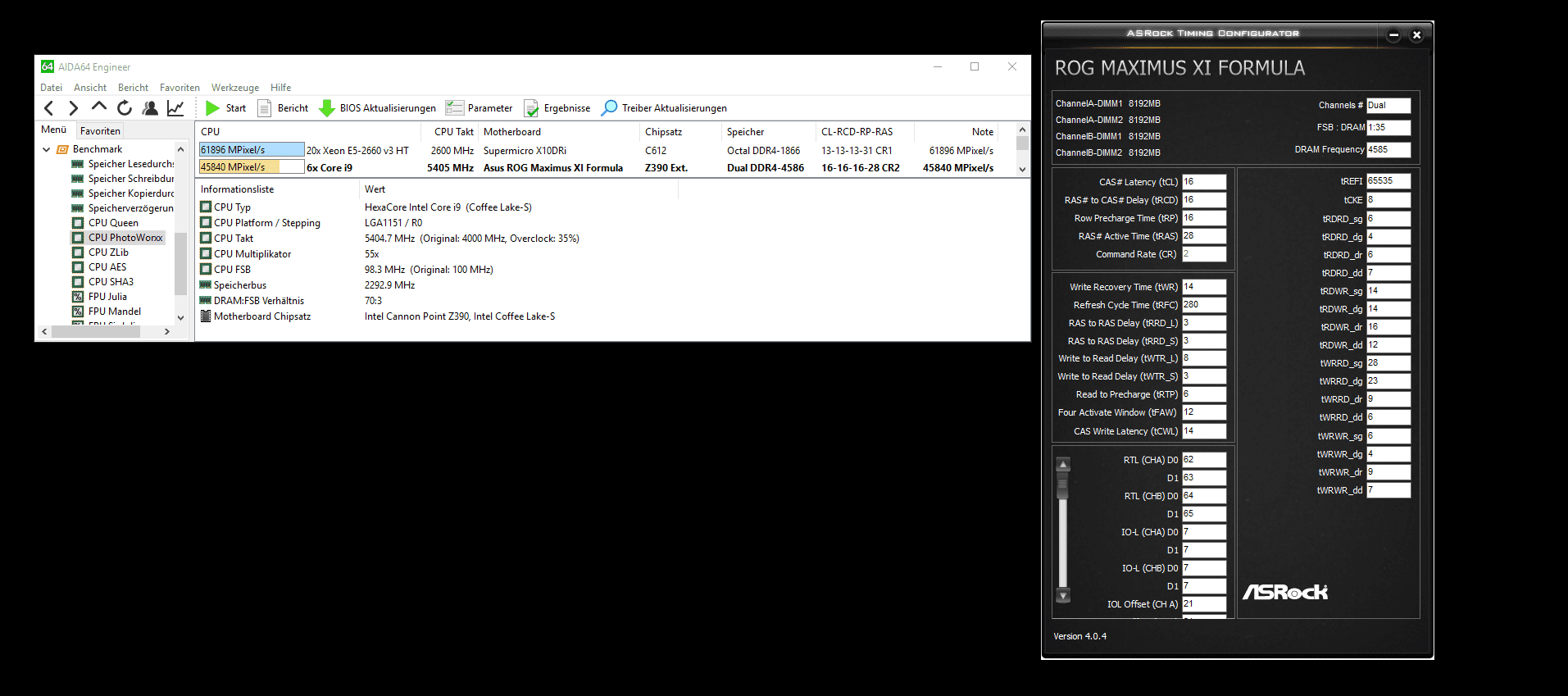Click the Chipsatz column header
This screenshot has height=696, width=1568.
(680, 132)
